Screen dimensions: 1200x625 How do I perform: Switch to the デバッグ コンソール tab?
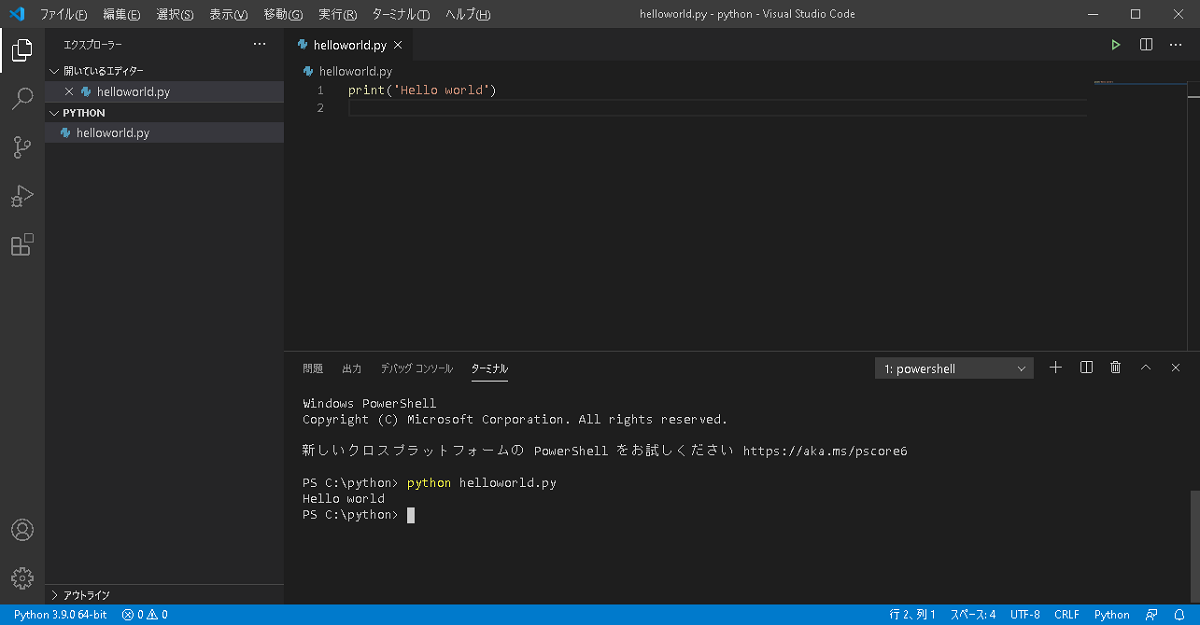pos(415,367)
